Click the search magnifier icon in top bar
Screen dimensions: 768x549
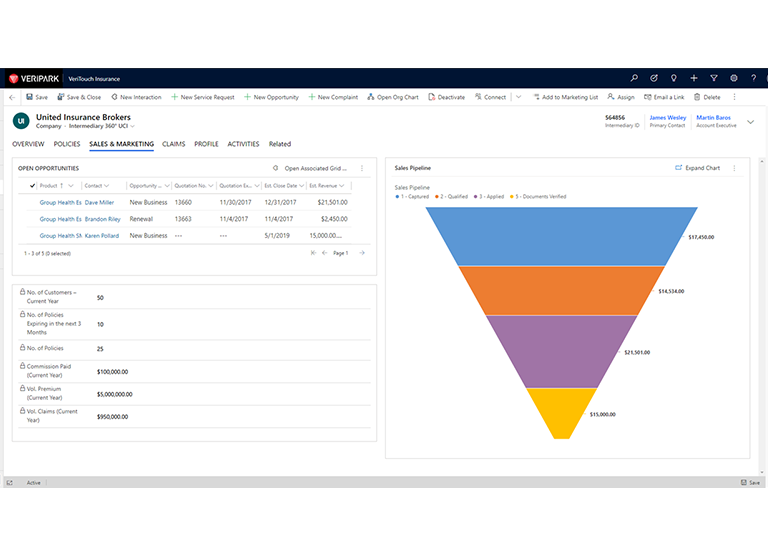[x=634, y=78]
